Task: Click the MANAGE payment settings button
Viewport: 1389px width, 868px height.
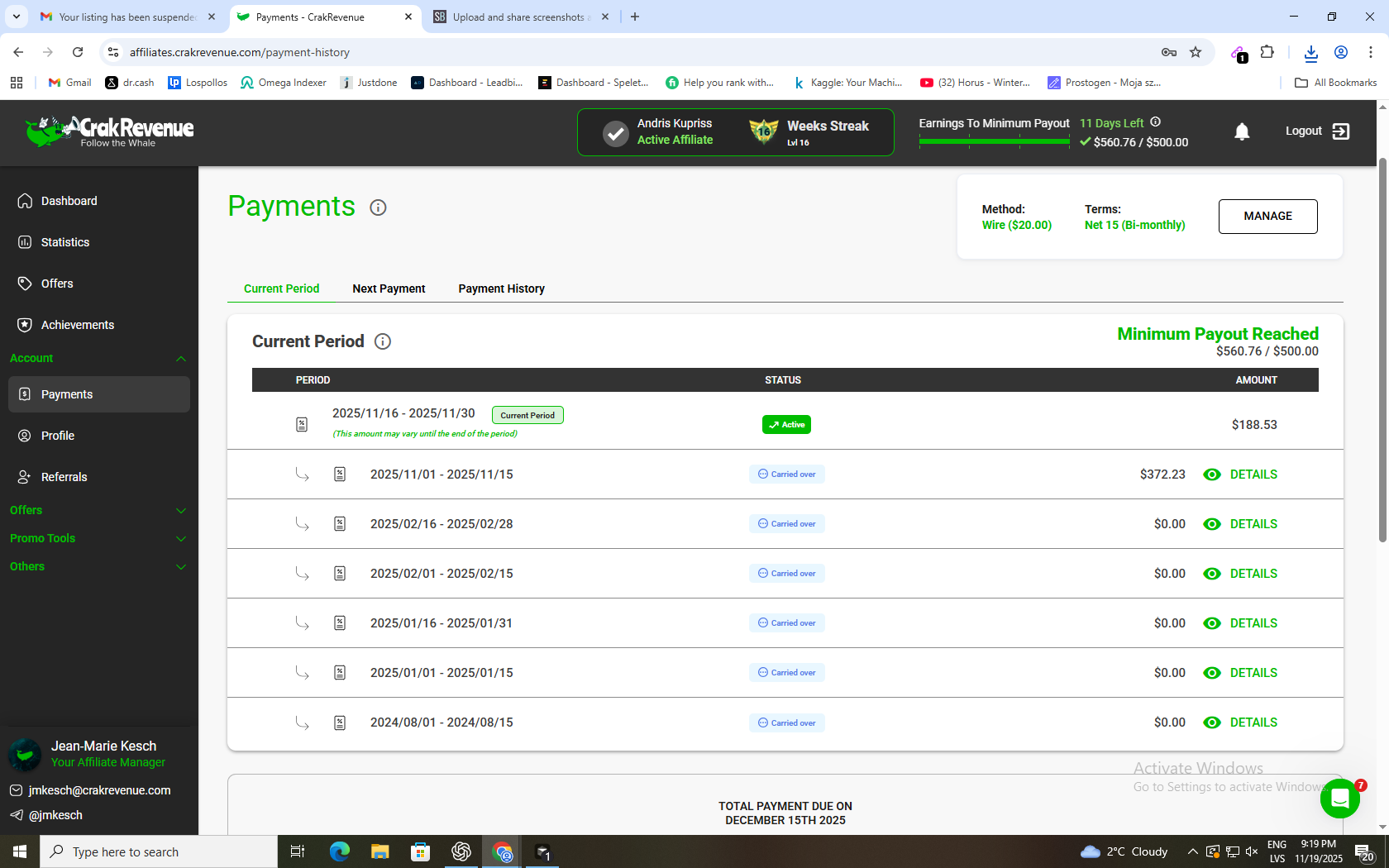Action: [x=1267, y=216]
